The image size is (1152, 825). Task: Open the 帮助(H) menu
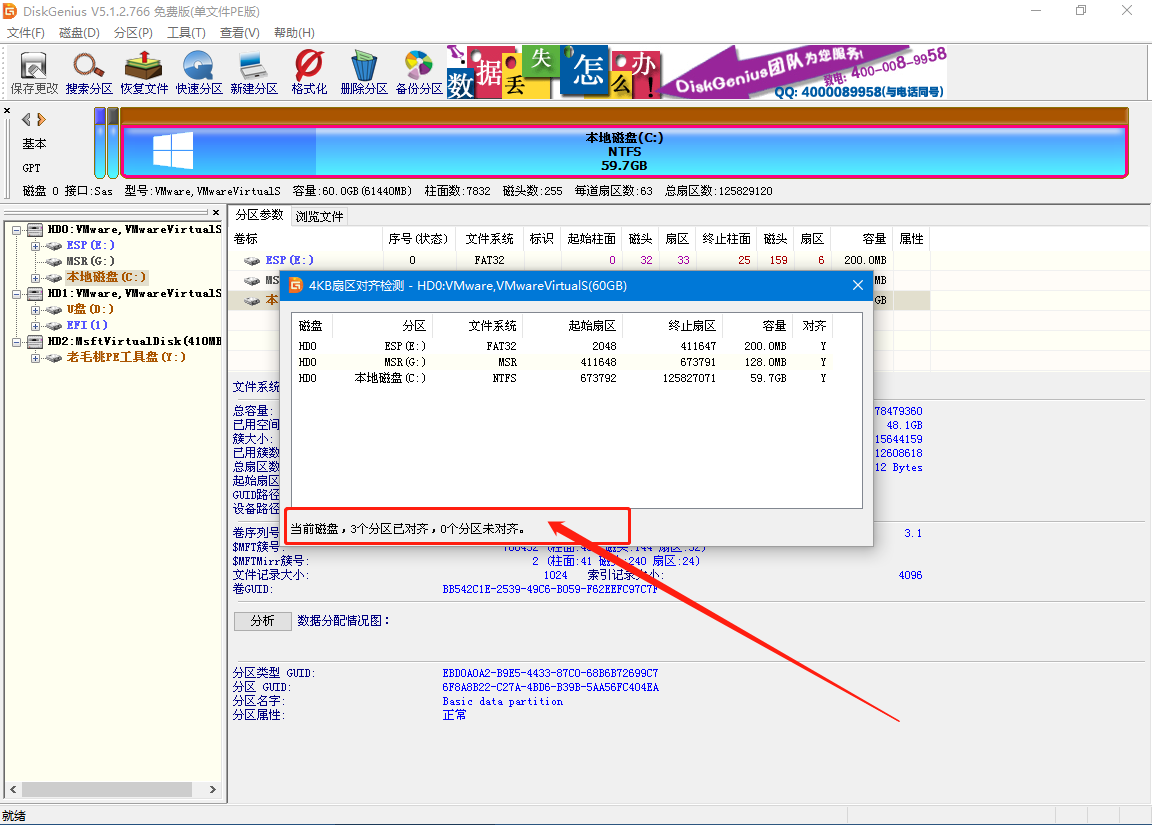(x=294, y=32)
